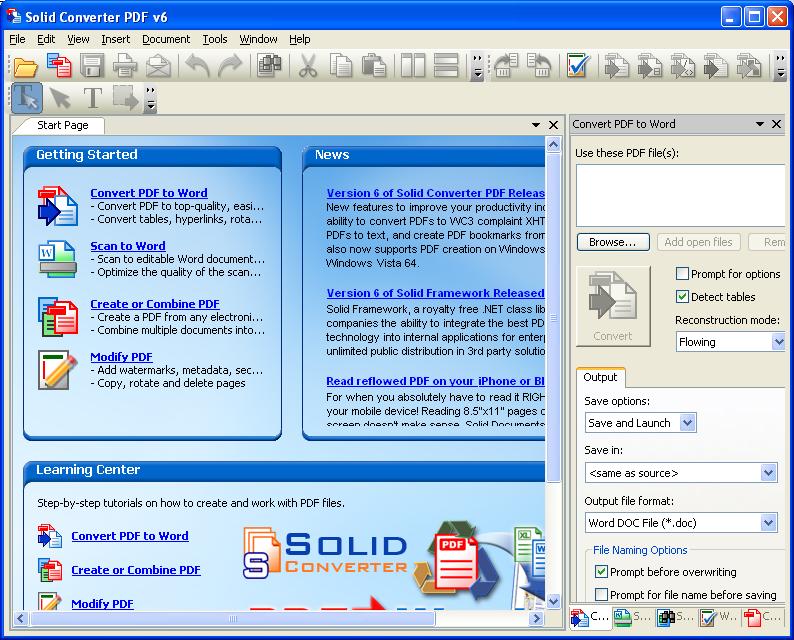Viewport: 794px width, 640px height.
Task: Open the Start Page tab list arrow
Action: [536, 125]
